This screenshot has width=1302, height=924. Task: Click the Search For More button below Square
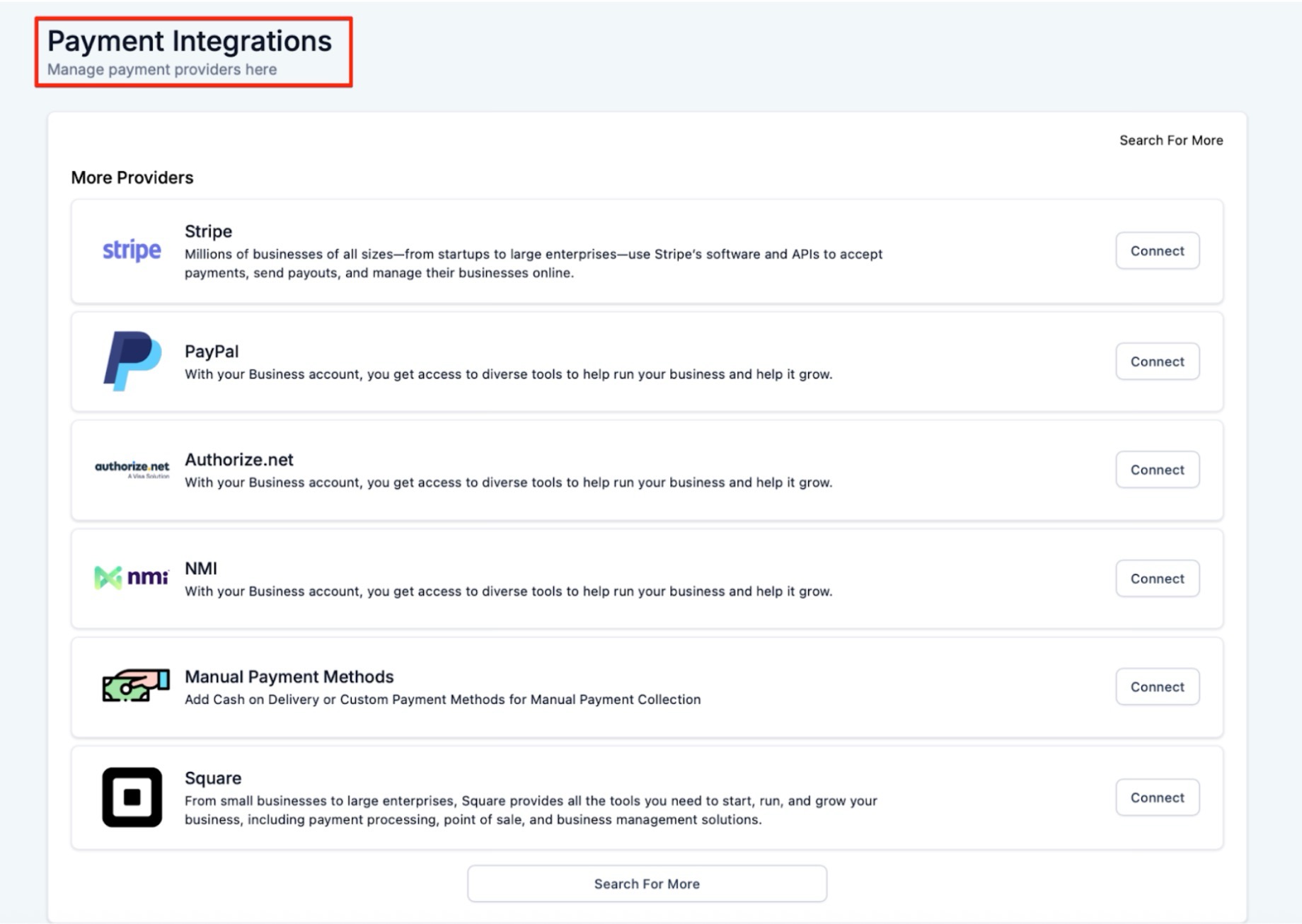[647, 884]
